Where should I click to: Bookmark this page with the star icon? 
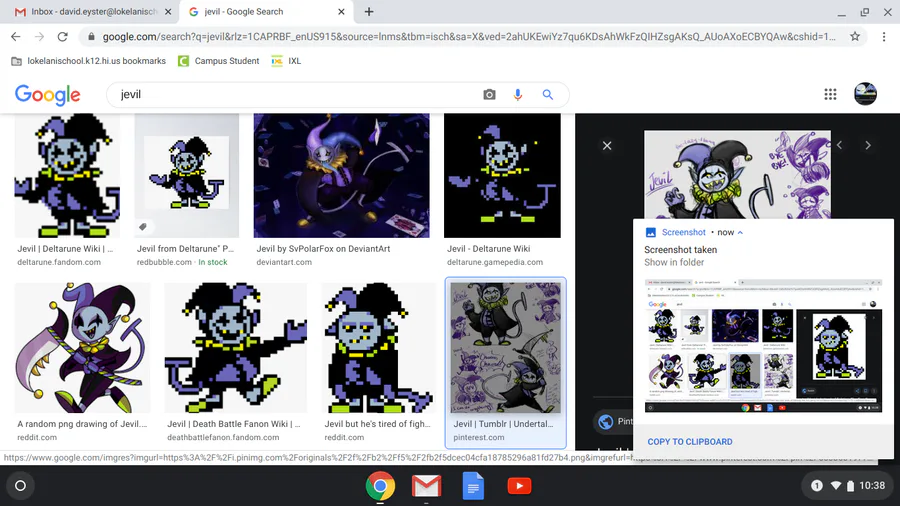click(855, 37)
